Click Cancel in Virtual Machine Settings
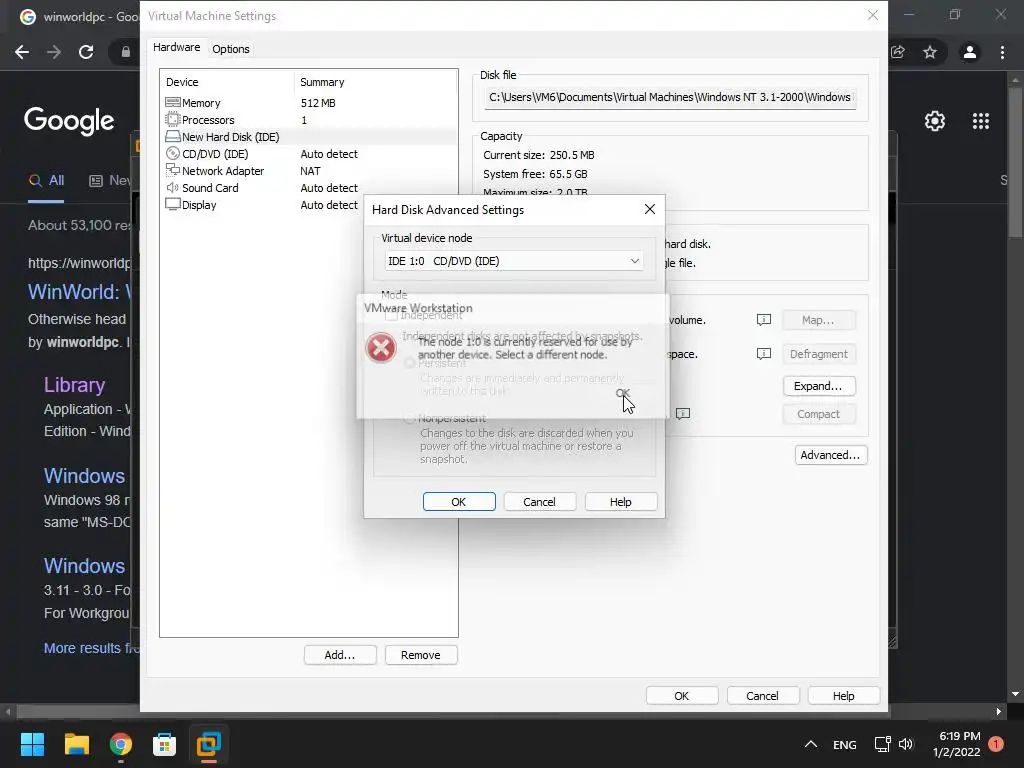The height and width of the screenshot is (768, 1024). [x=763, y=696]
